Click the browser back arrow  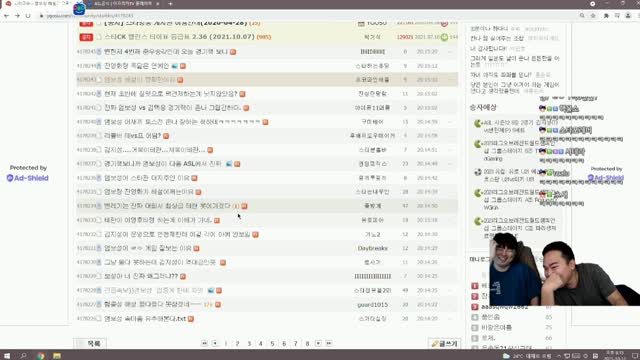tap(7, 16)
